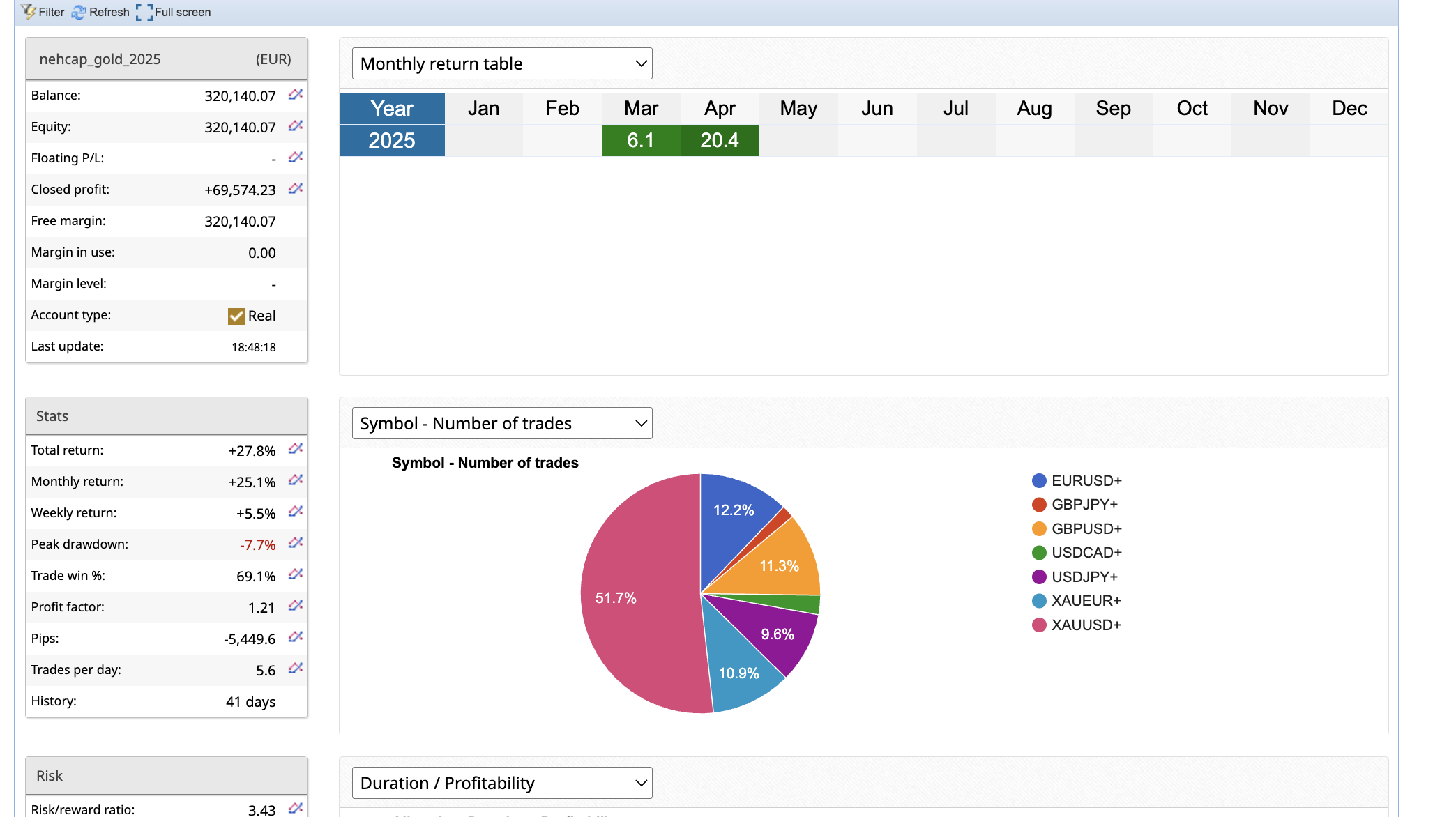Image resolution: width=1456 pixels, height=817 pixels.
Task: Click the chart icon beside Peak drawdown
Action: point(296,543)
